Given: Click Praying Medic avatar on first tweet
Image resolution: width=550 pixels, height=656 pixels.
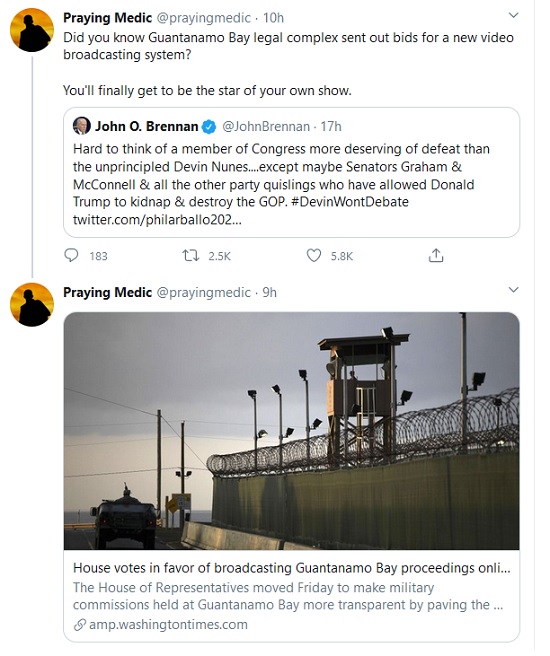Looking at the screenshot, I should coord(32,30).
